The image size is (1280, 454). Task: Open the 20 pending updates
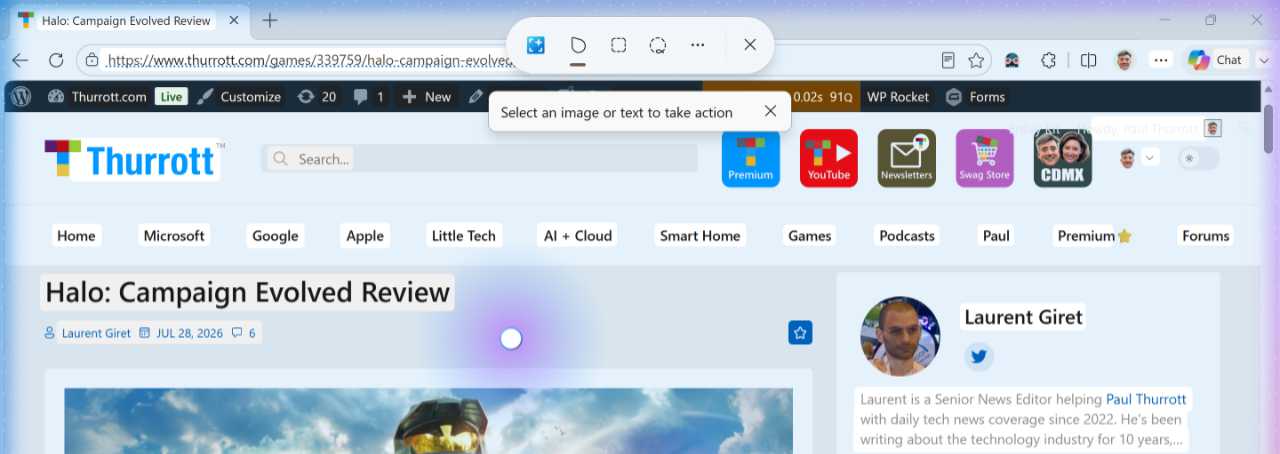point(317,96)
